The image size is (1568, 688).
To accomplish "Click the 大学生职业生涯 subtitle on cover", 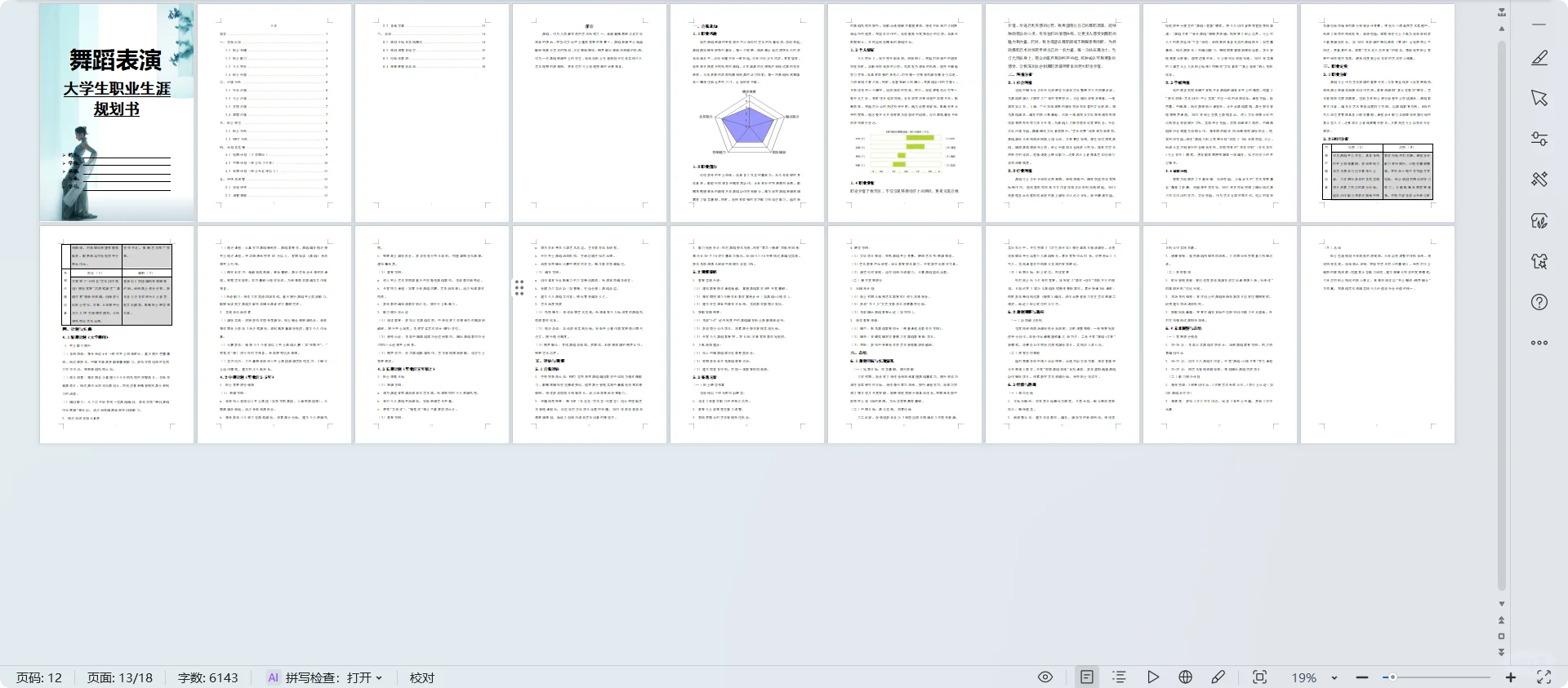I will 117,89.
